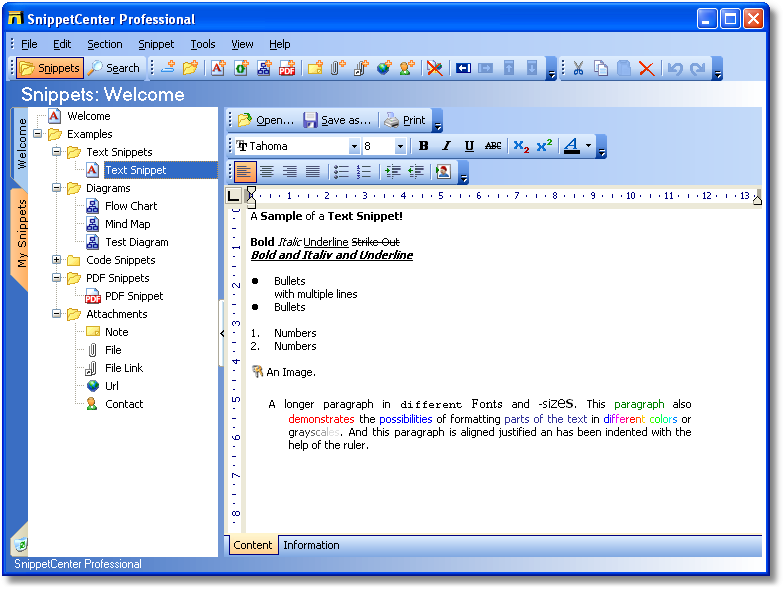Screen dimensions: 784x590
Task: Open the Snippet menu
Action: [x=156, y=44]
